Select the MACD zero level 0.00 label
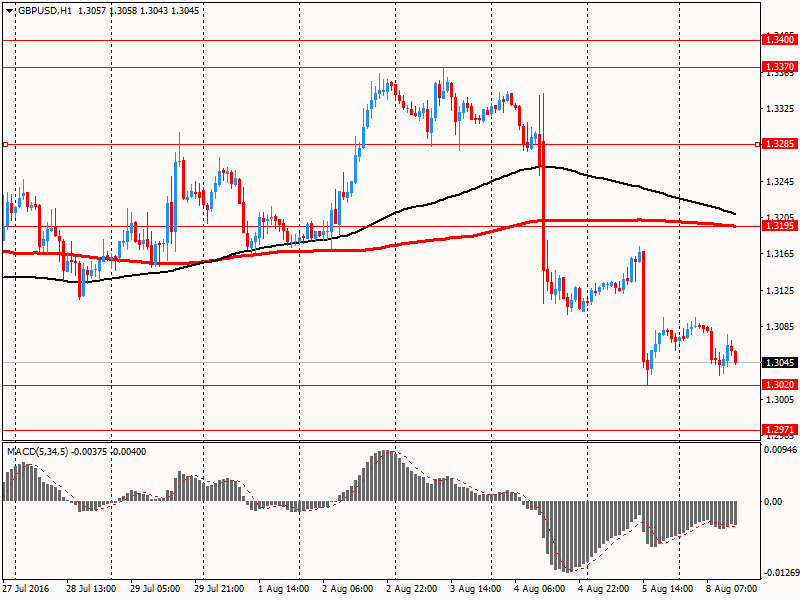This screenshot has width=800, height=600. coord(773,502)
